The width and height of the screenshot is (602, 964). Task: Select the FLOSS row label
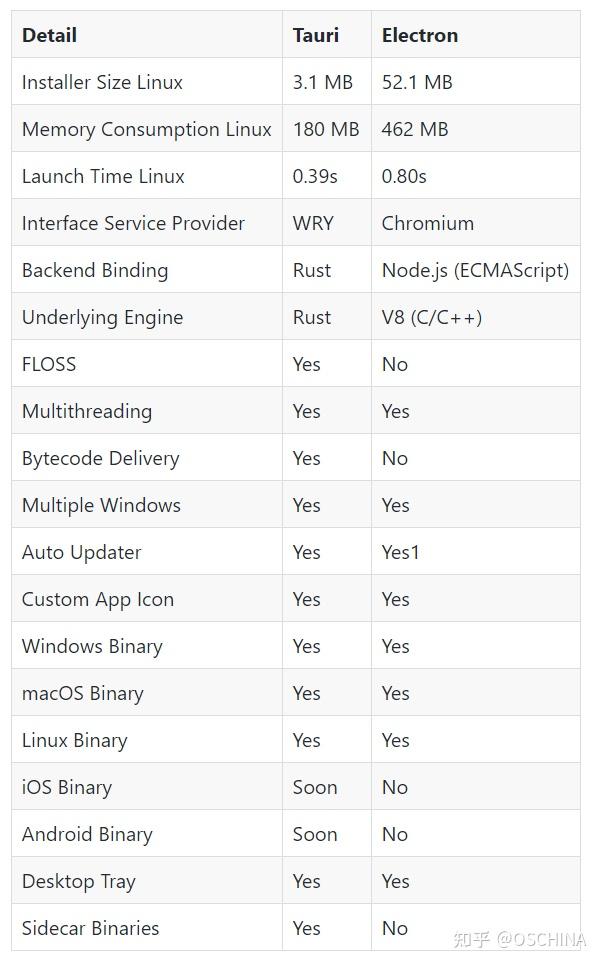[x=49, y=364]
